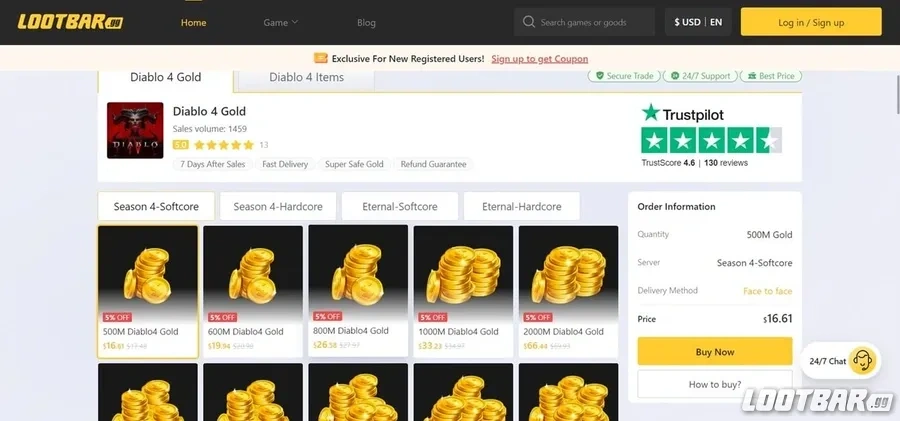Click the Secure Trade shield badge

click(624, 76)
